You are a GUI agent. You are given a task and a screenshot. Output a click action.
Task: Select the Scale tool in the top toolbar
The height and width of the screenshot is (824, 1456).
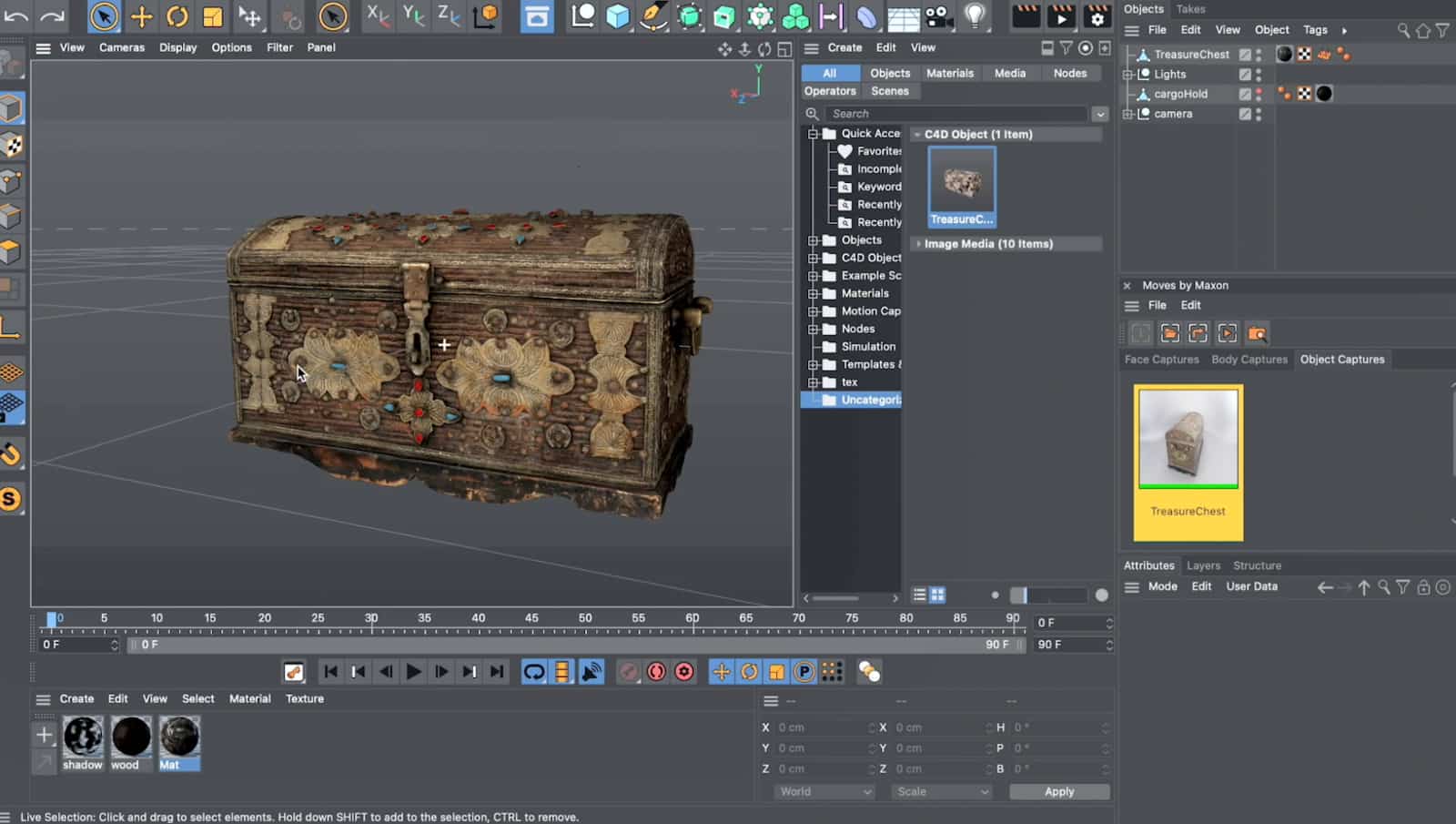tap(212, 16)
